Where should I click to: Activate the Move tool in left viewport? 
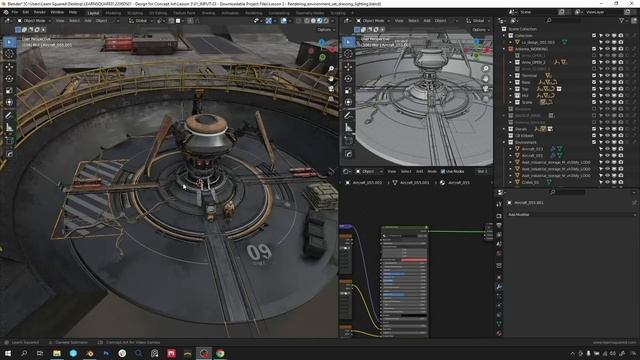coord(9,67)
